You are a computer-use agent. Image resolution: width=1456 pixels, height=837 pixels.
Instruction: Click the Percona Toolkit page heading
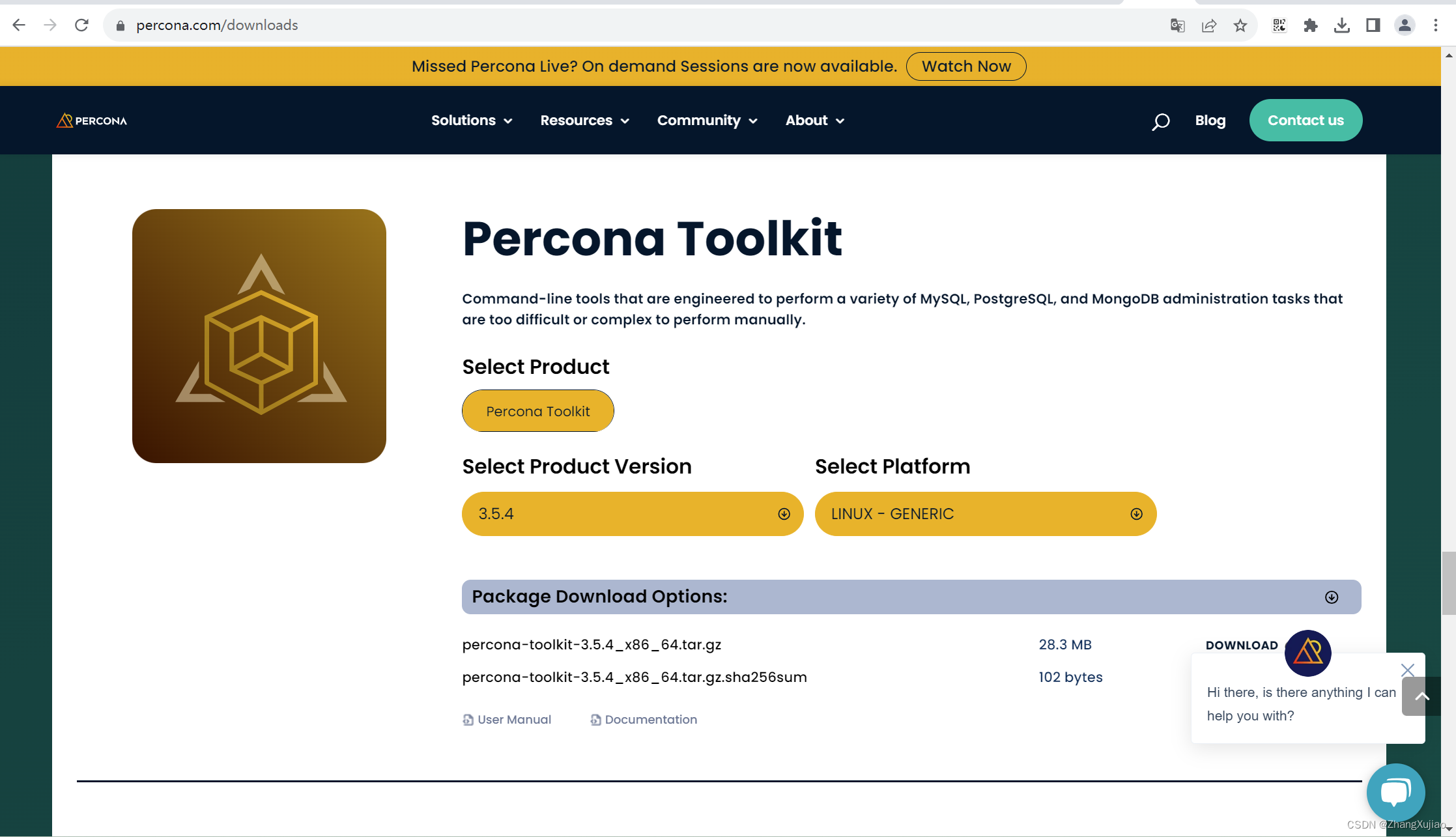(652, 238)
